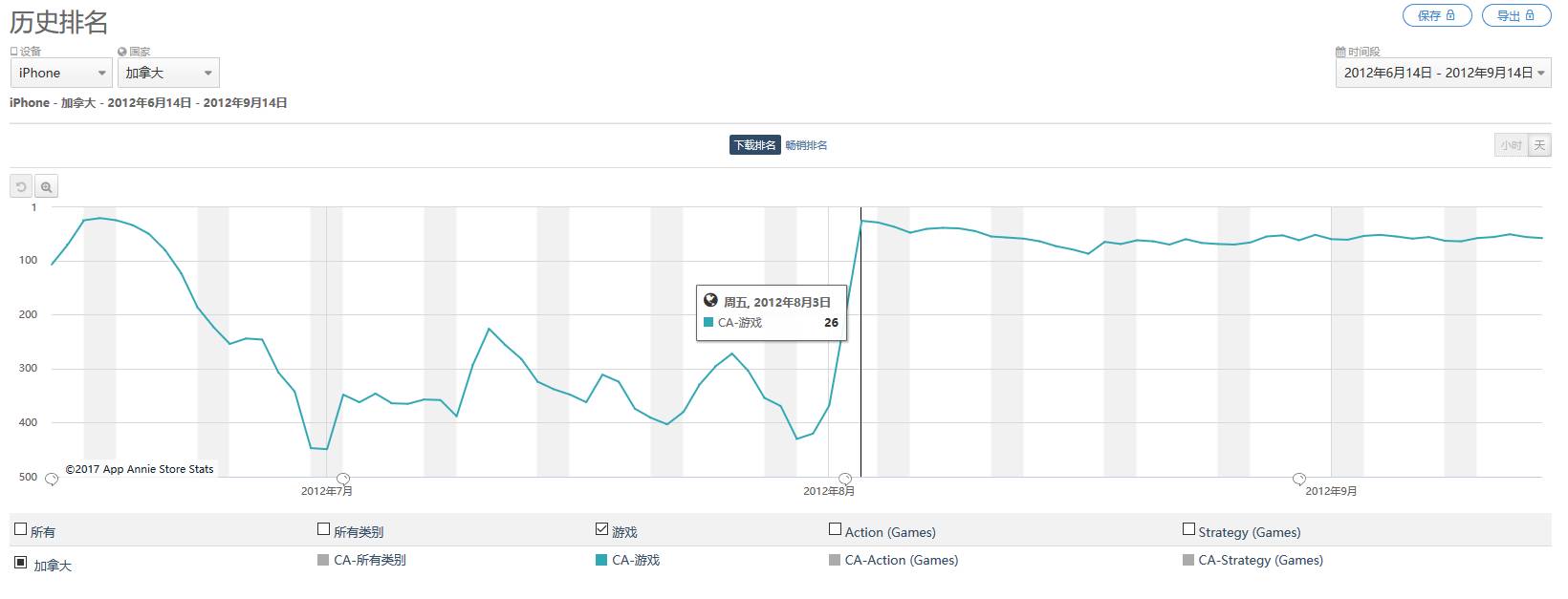Check the 所有类别 checkbox
The width and height of the screenshot is (1568, 599).
point(323,529)
